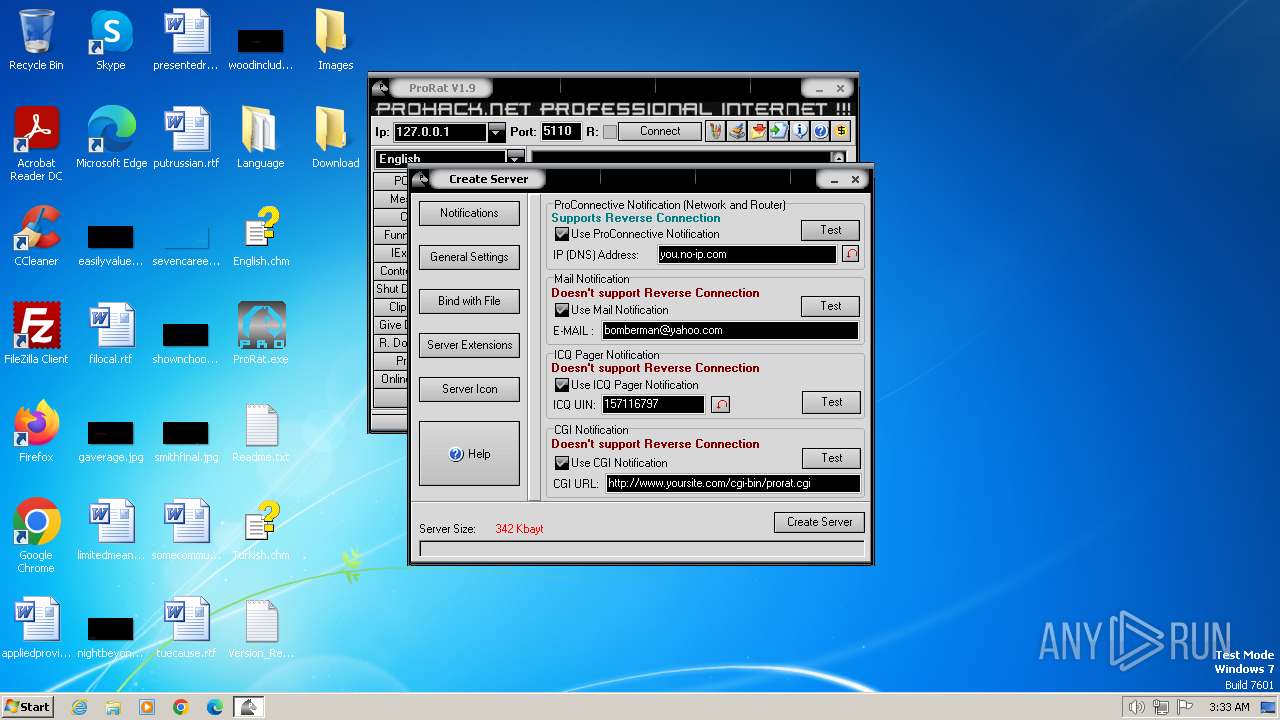
Task: Open the Server Icon section
Action: 469,389
